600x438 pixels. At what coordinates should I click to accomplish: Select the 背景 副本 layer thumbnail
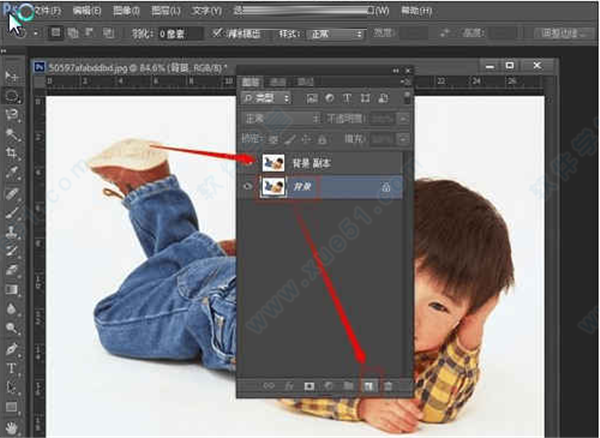271,161
